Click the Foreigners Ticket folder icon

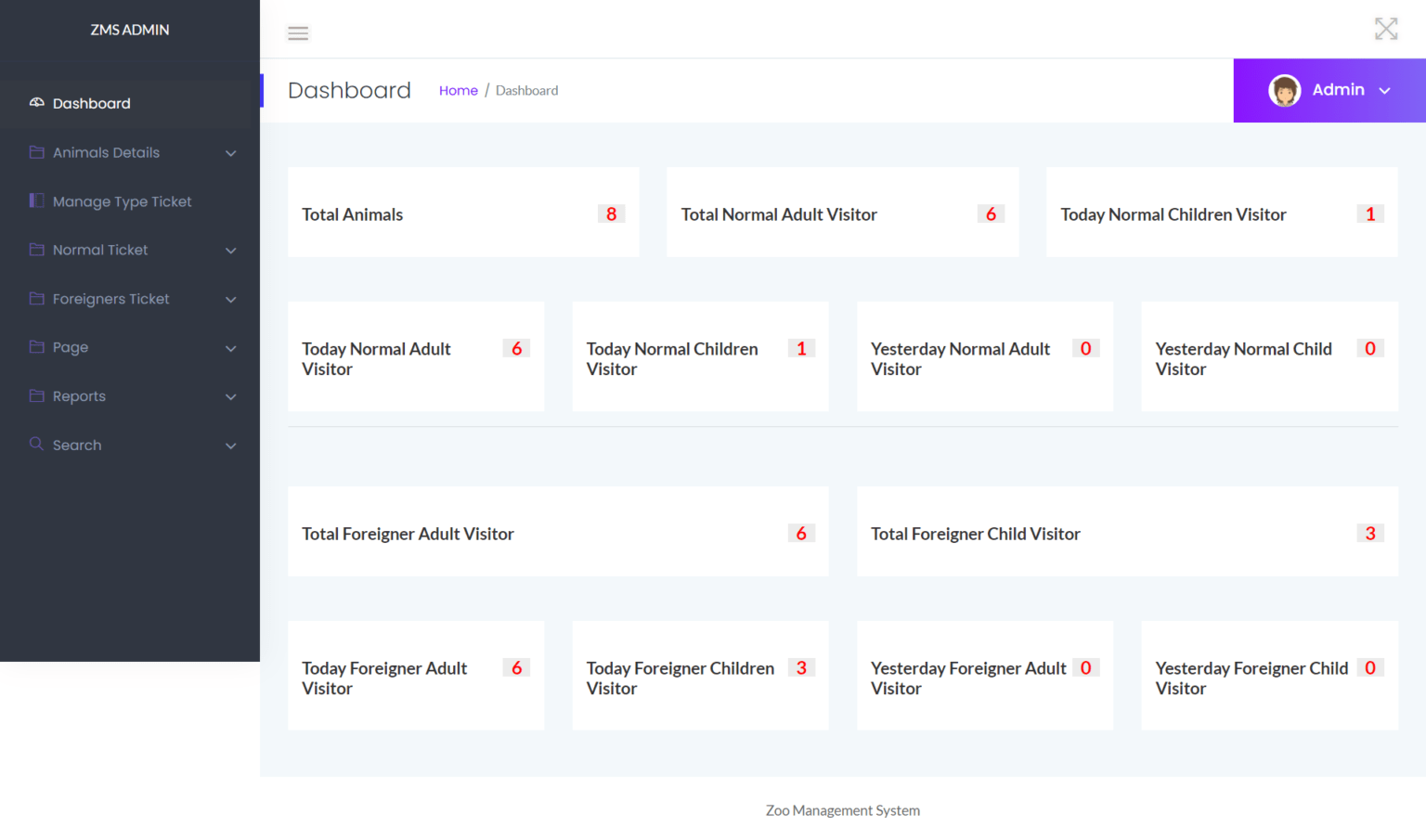35,298
